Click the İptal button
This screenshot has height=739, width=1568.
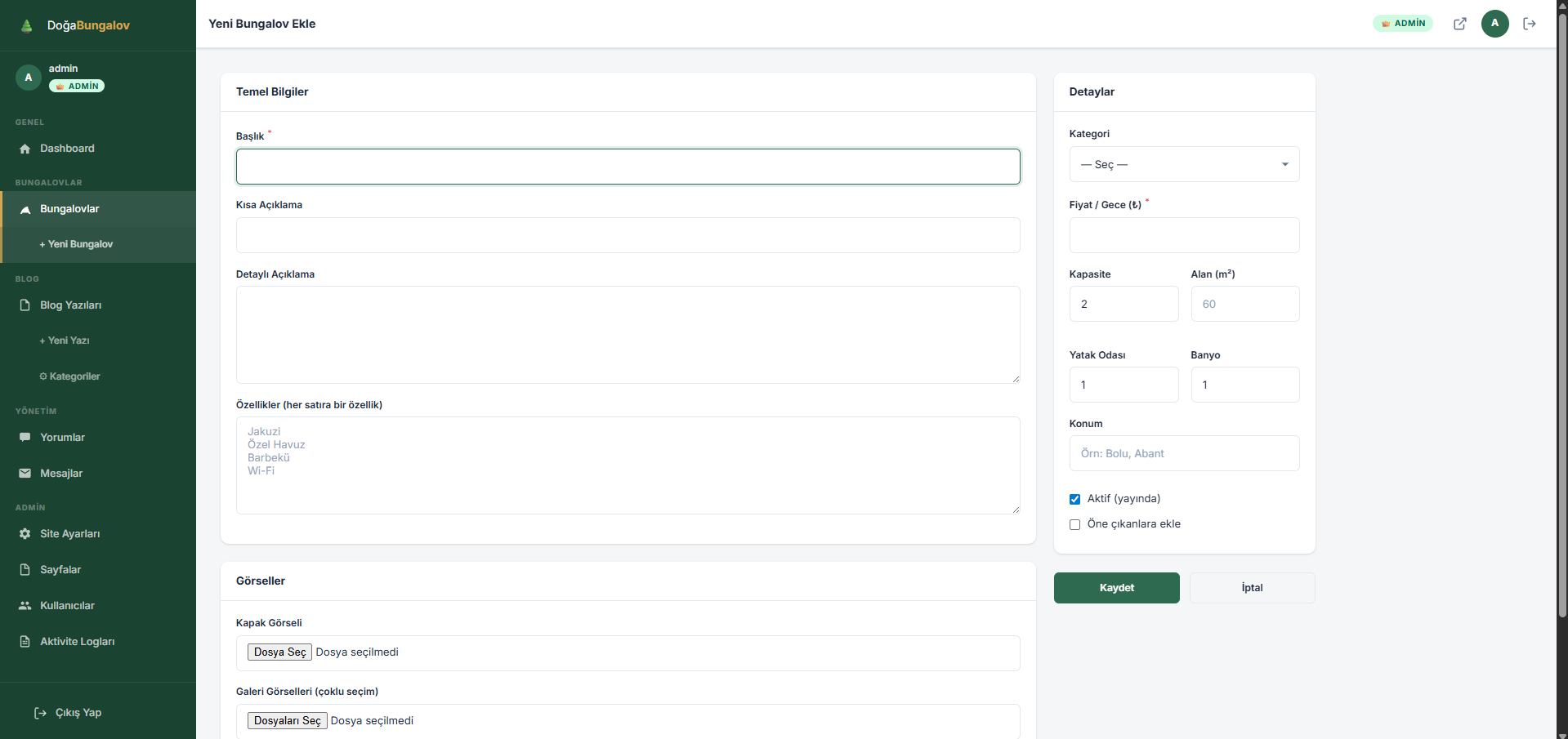(x=1252, y=588)
